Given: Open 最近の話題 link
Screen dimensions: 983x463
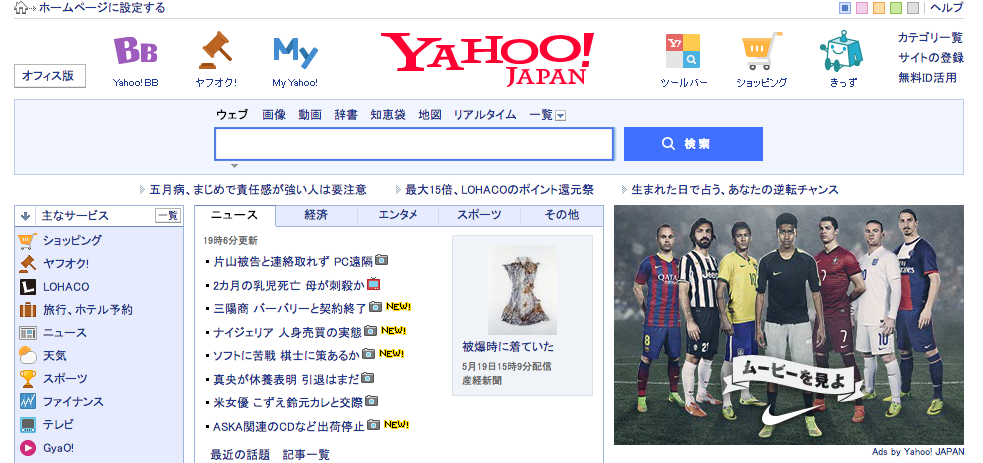Looking at the screenshot, I should coord(240,455).
